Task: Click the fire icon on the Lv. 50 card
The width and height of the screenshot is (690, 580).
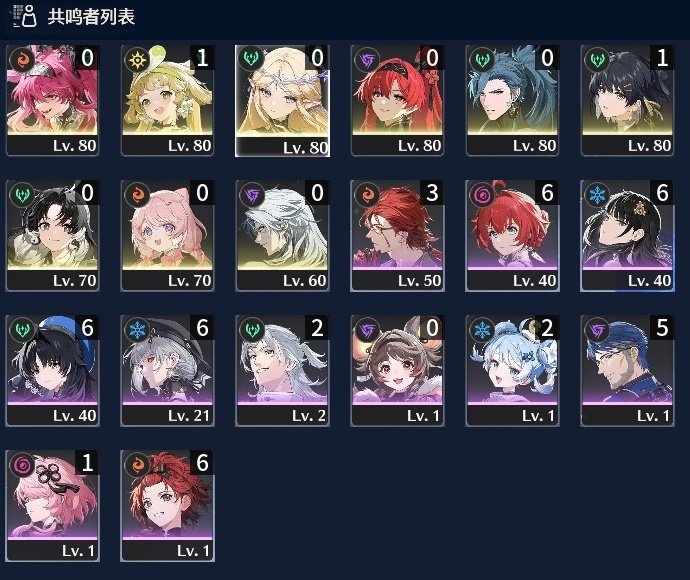Action: (367, 194)
